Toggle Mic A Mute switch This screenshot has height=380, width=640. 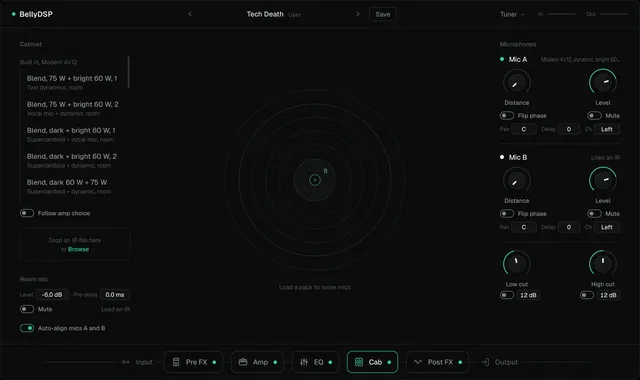(x=594, y=116)
